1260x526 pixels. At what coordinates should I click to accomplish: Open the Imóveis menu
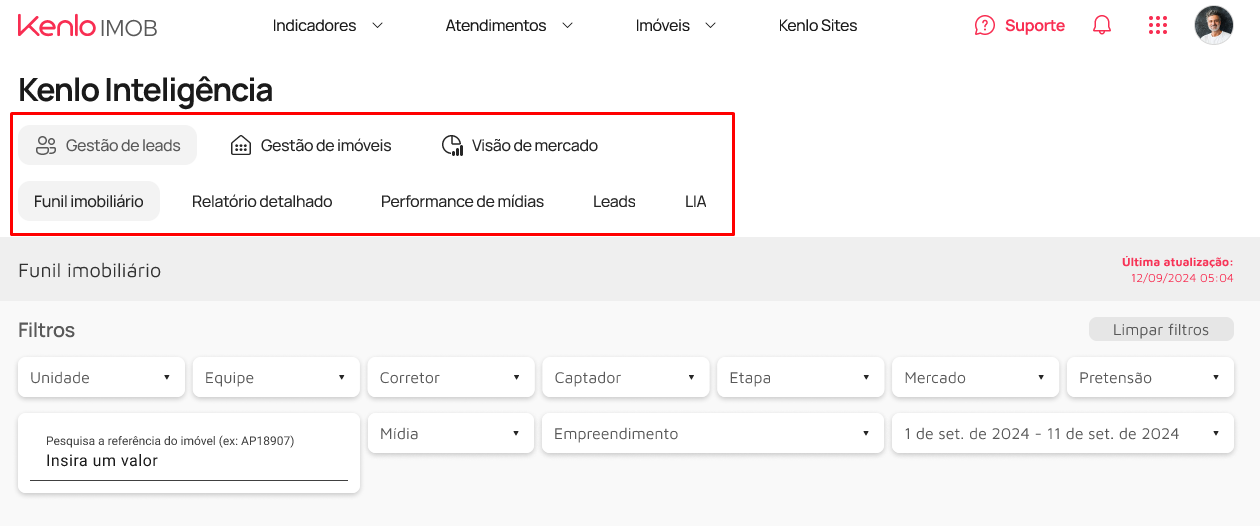coord(676,26)
